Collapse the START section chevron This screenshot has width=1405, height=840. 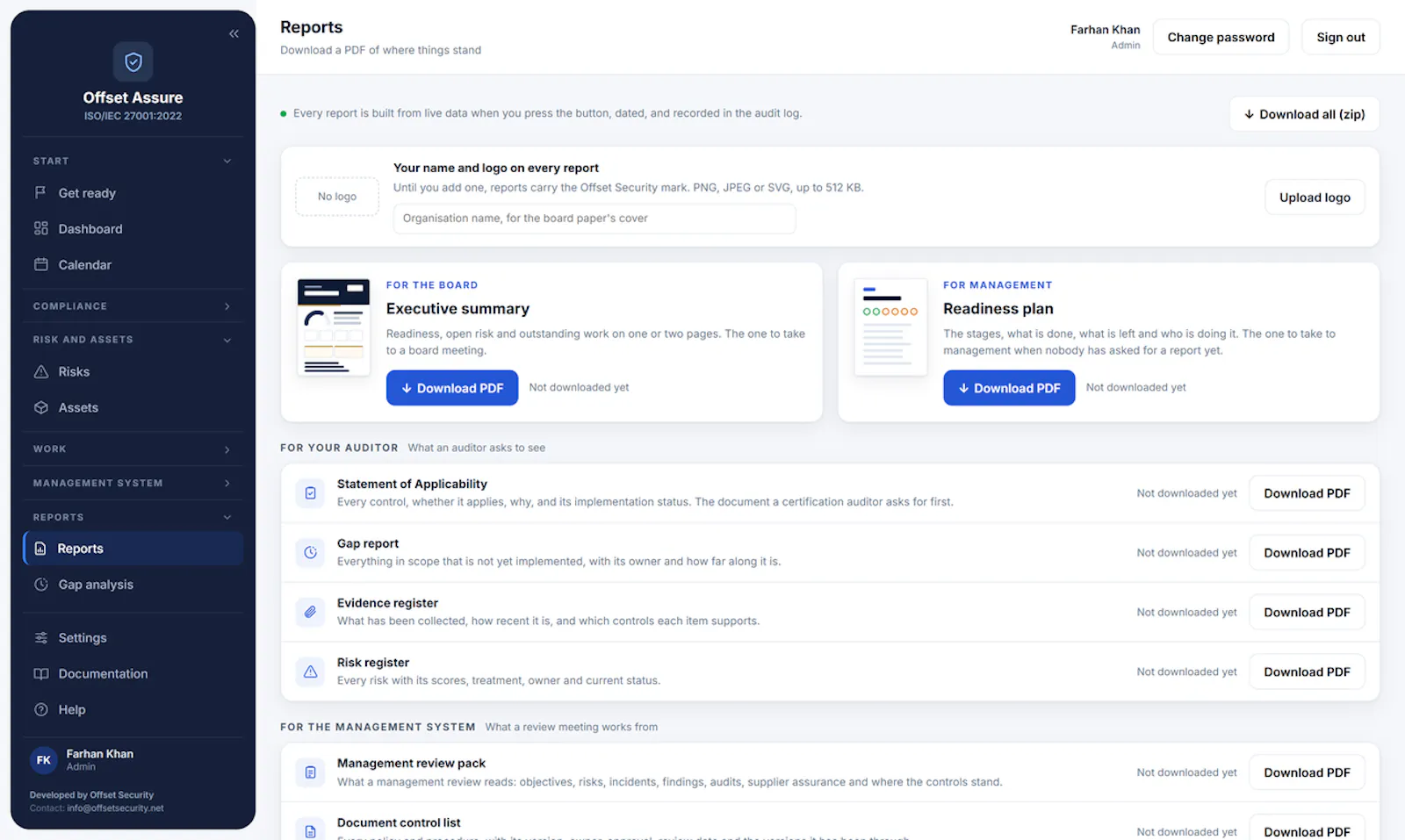pyautogui.click(x=227, y=161)
